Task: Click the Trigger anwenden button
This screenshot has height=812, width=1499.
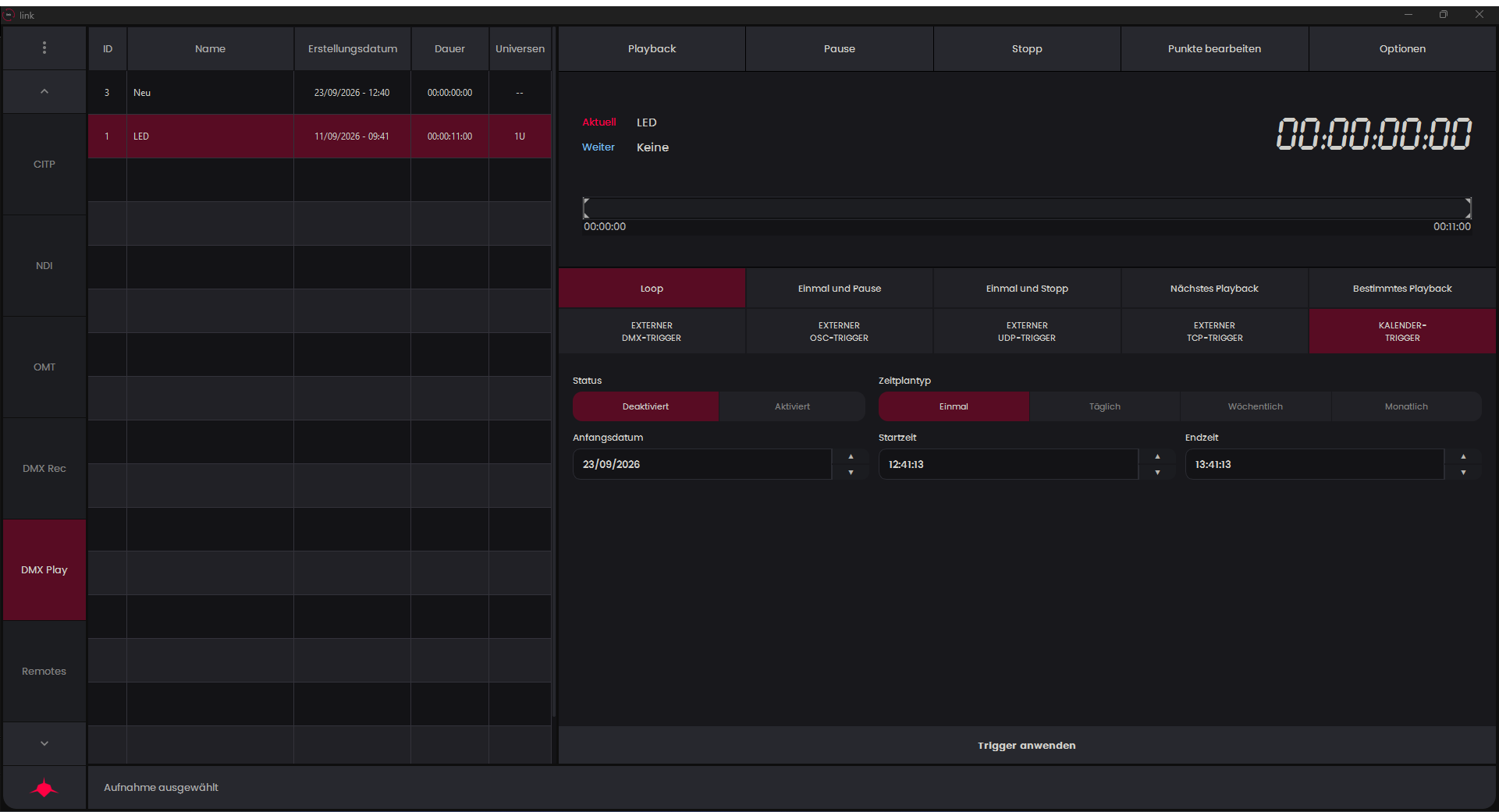Action: 1027,746
